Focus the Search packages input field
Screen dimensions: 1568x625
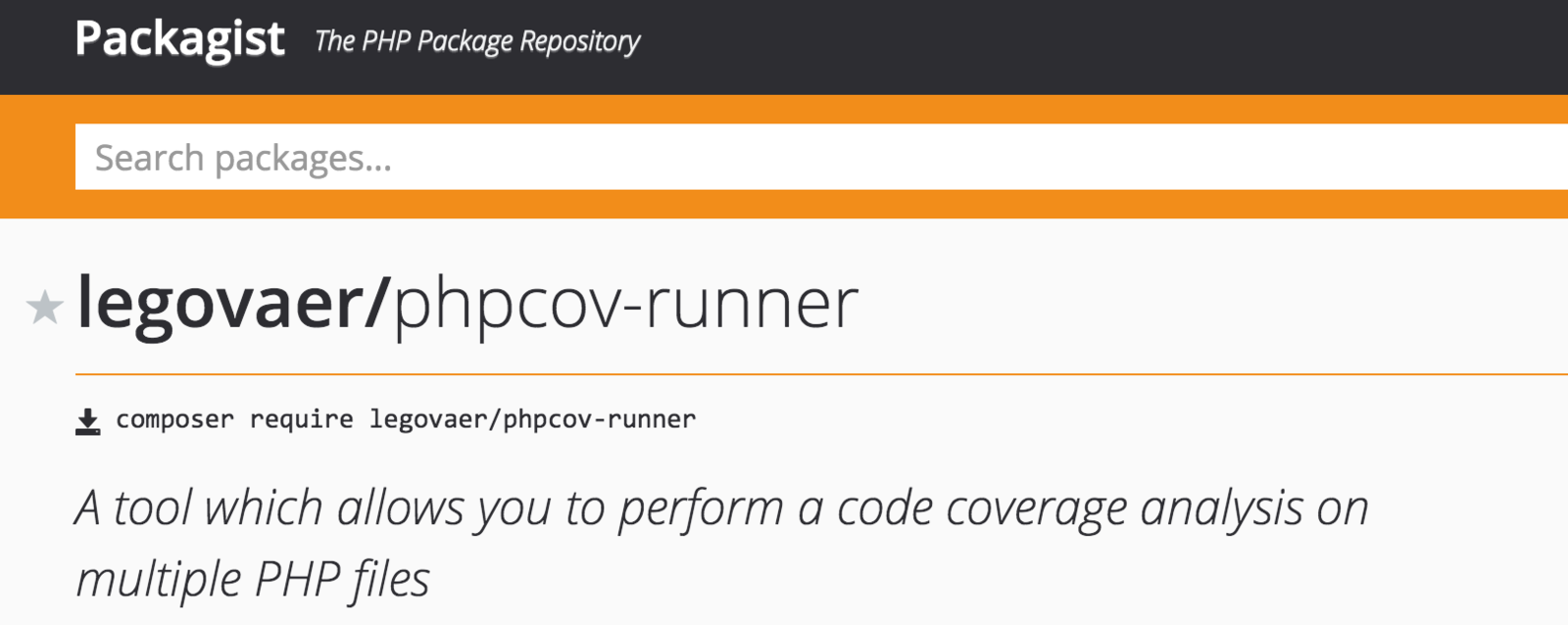click(821, 157)
